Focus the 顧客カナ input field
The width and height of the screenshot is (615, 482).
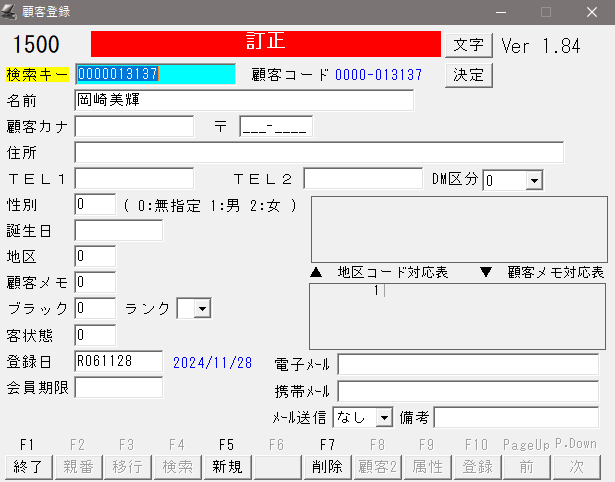click(x=134, y=126)
